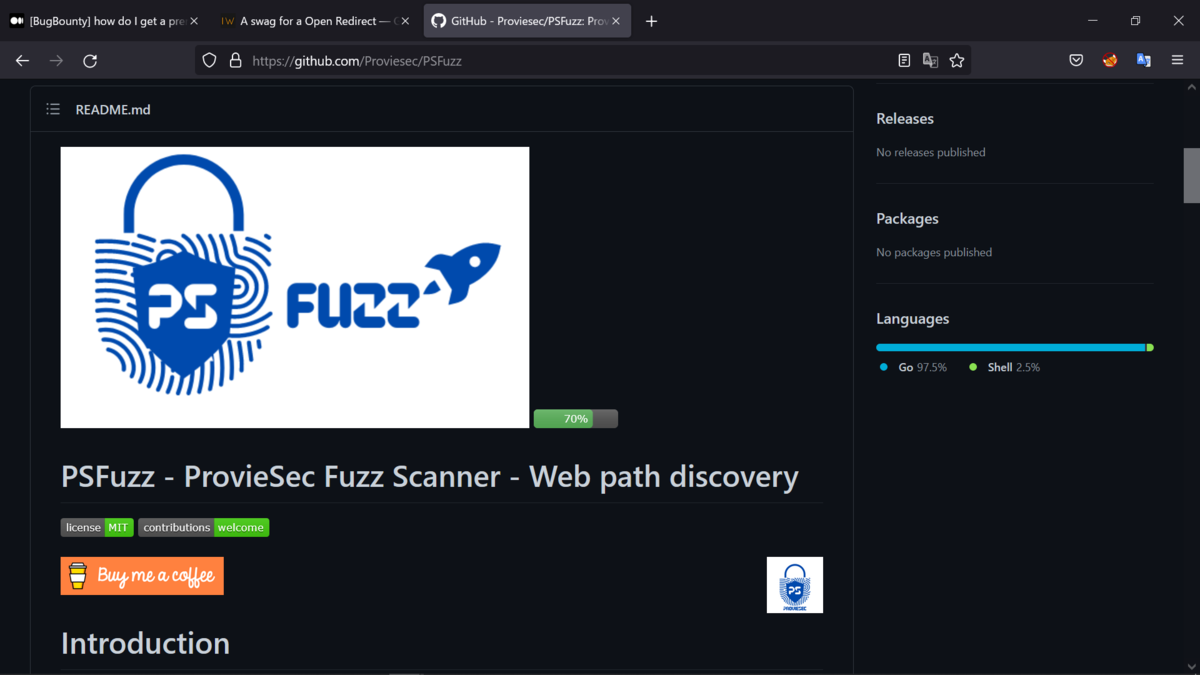Click the green Shell segment of languages bar

pyautogui.click(x=1150, y=348)
